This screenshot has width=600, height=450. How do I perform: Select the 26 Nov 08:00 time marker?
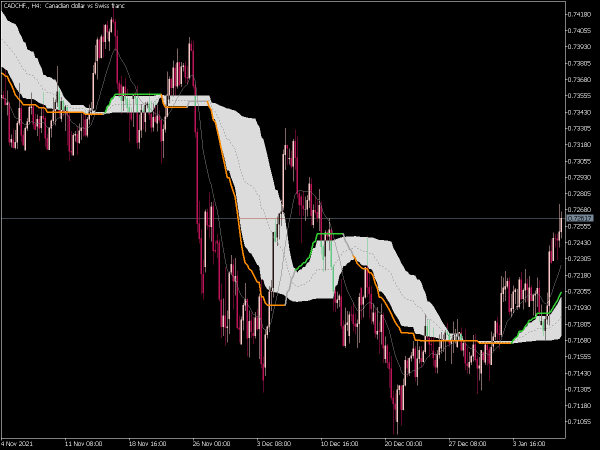pyautogui.click(x=211, y=441)
